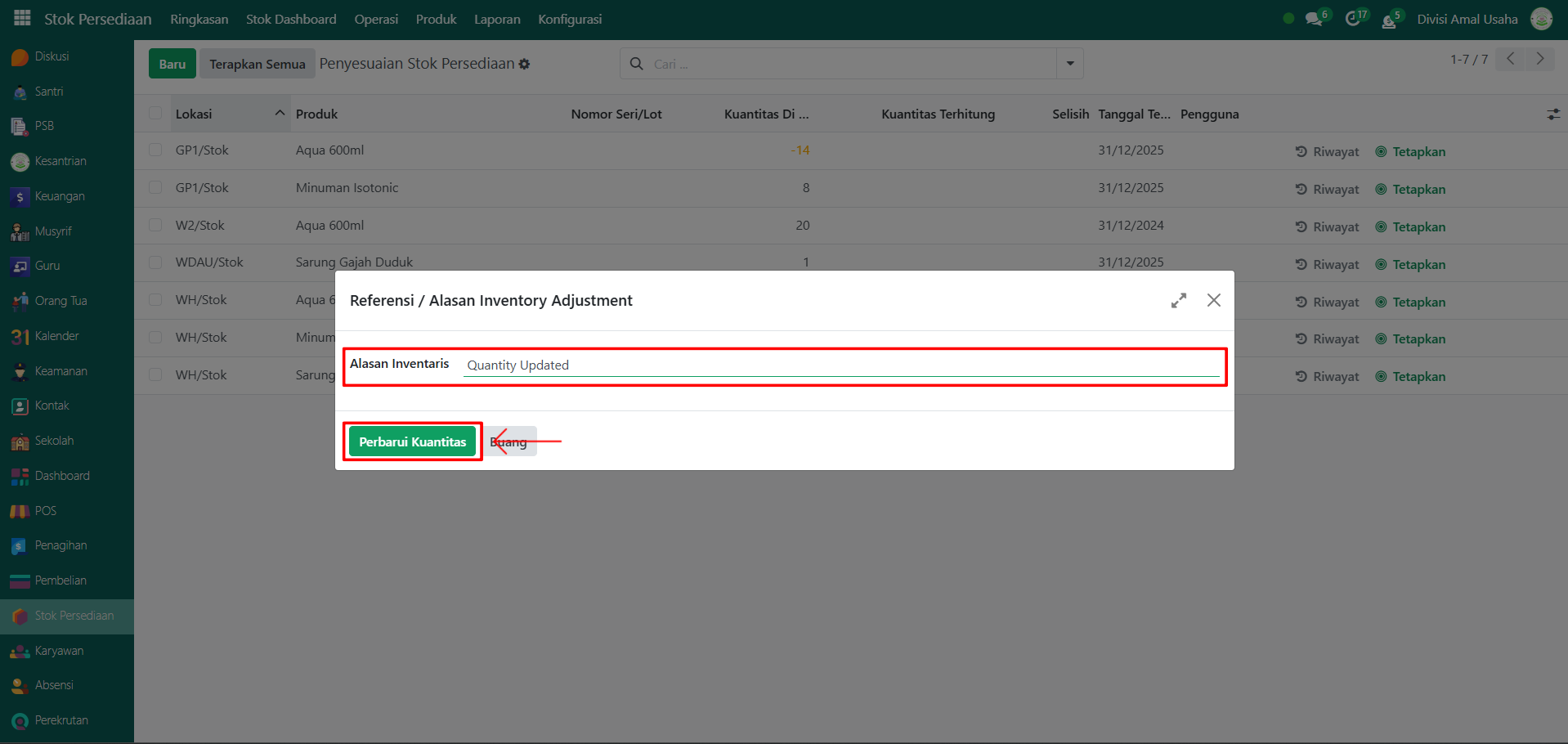Expand the dialog to full screen
Screen dimensions: 1568x744
coord(1178,301)
